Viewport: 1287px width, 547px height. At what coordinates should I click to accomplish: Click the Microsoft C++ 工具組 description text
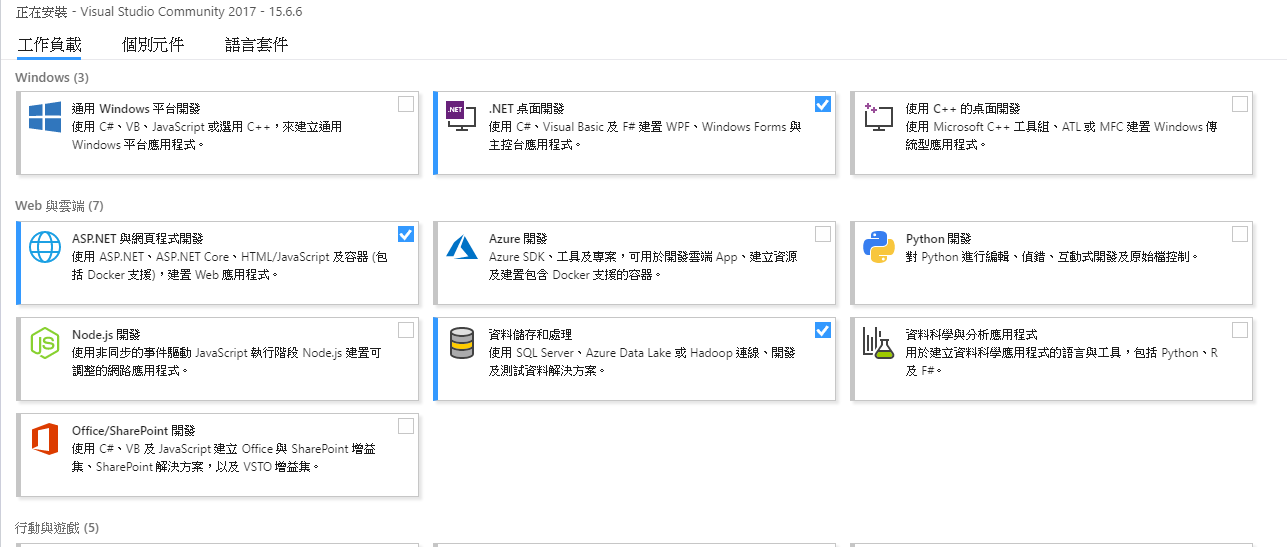(1061, 136)
